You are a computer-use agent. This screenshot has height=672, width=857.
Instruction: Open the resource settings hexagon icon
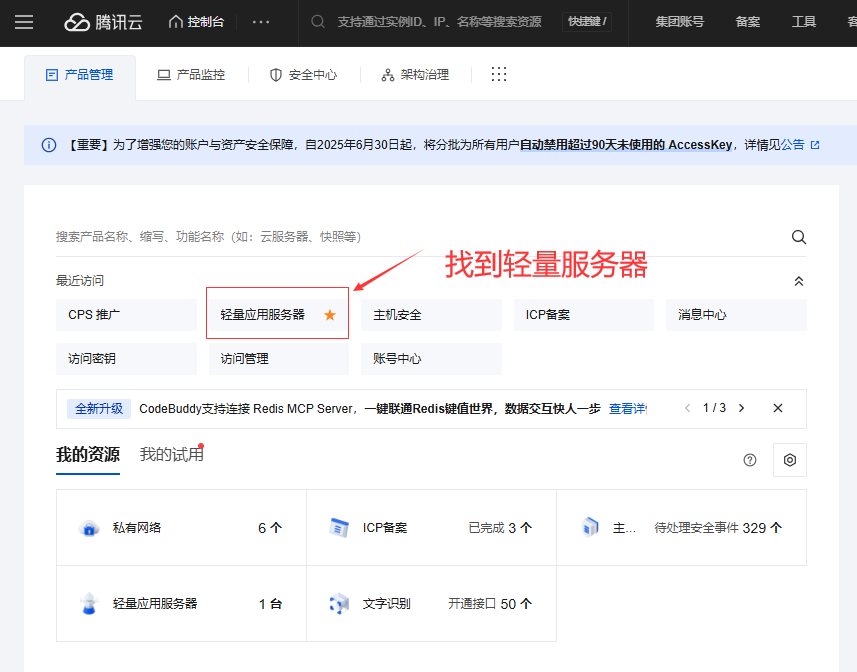coord(789,460)
